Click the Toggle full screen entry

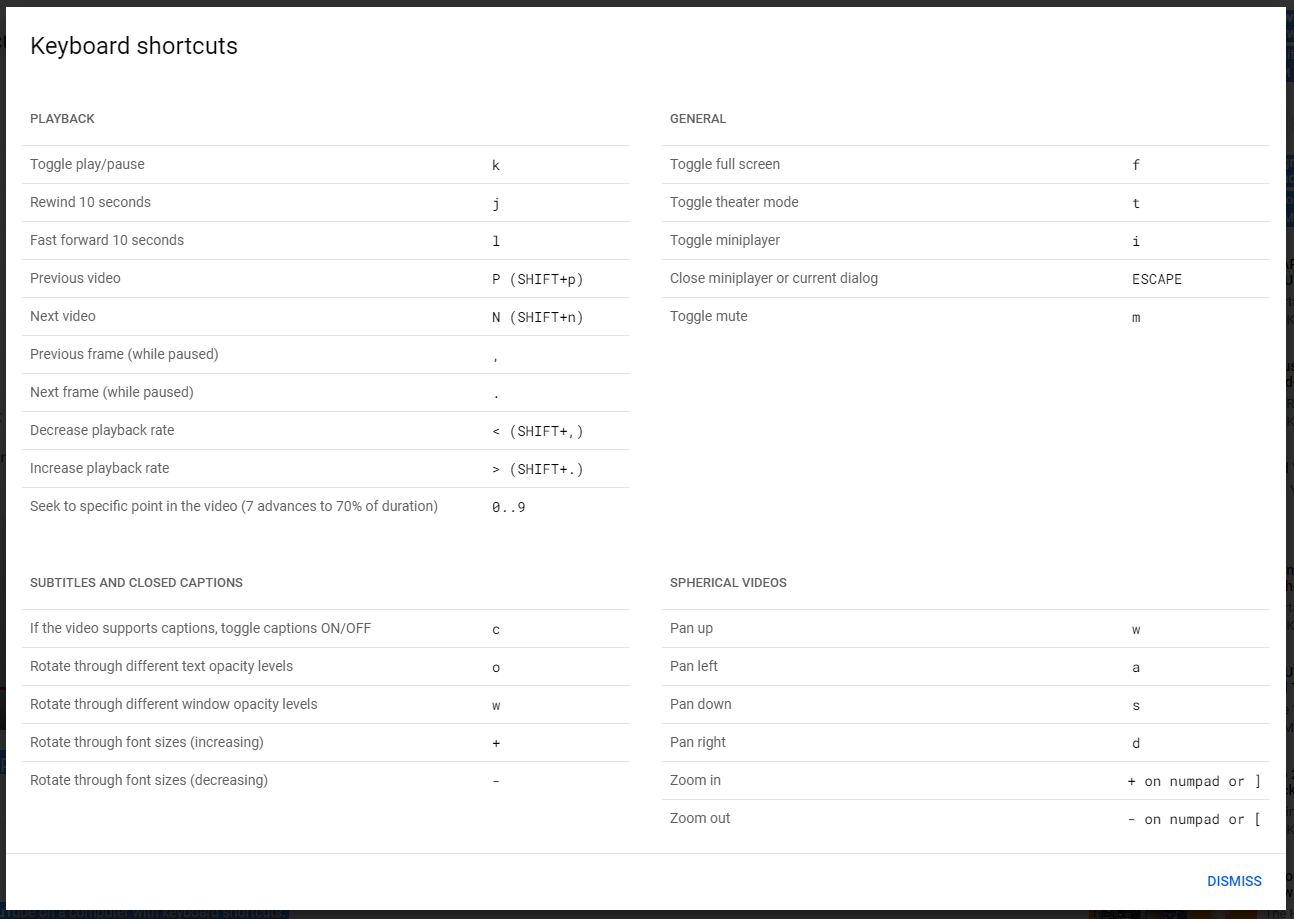tap(966, 165)
